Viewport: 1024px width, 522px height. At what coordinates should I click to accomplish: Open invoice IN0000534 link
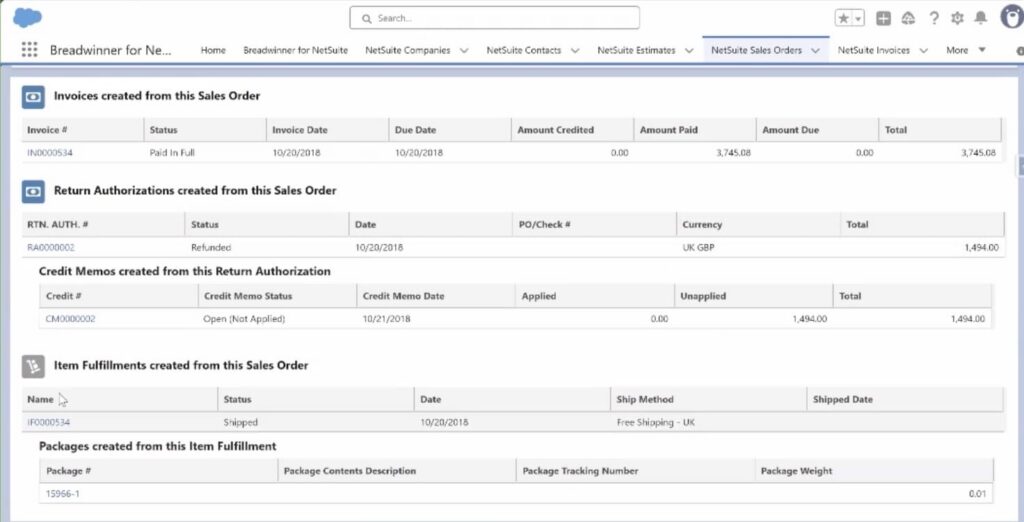pyautogui.click(x=50, y=153)
